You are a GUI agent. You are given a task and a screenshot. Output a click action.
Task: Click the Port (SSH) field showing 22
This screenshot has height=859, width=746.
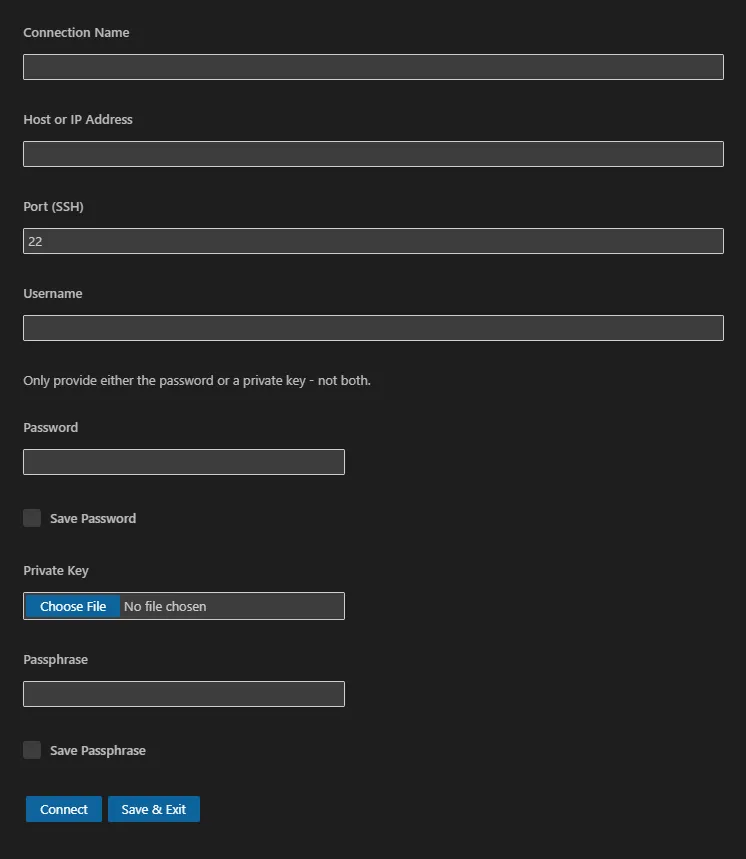pyautogui.click(x=373, y=241)
